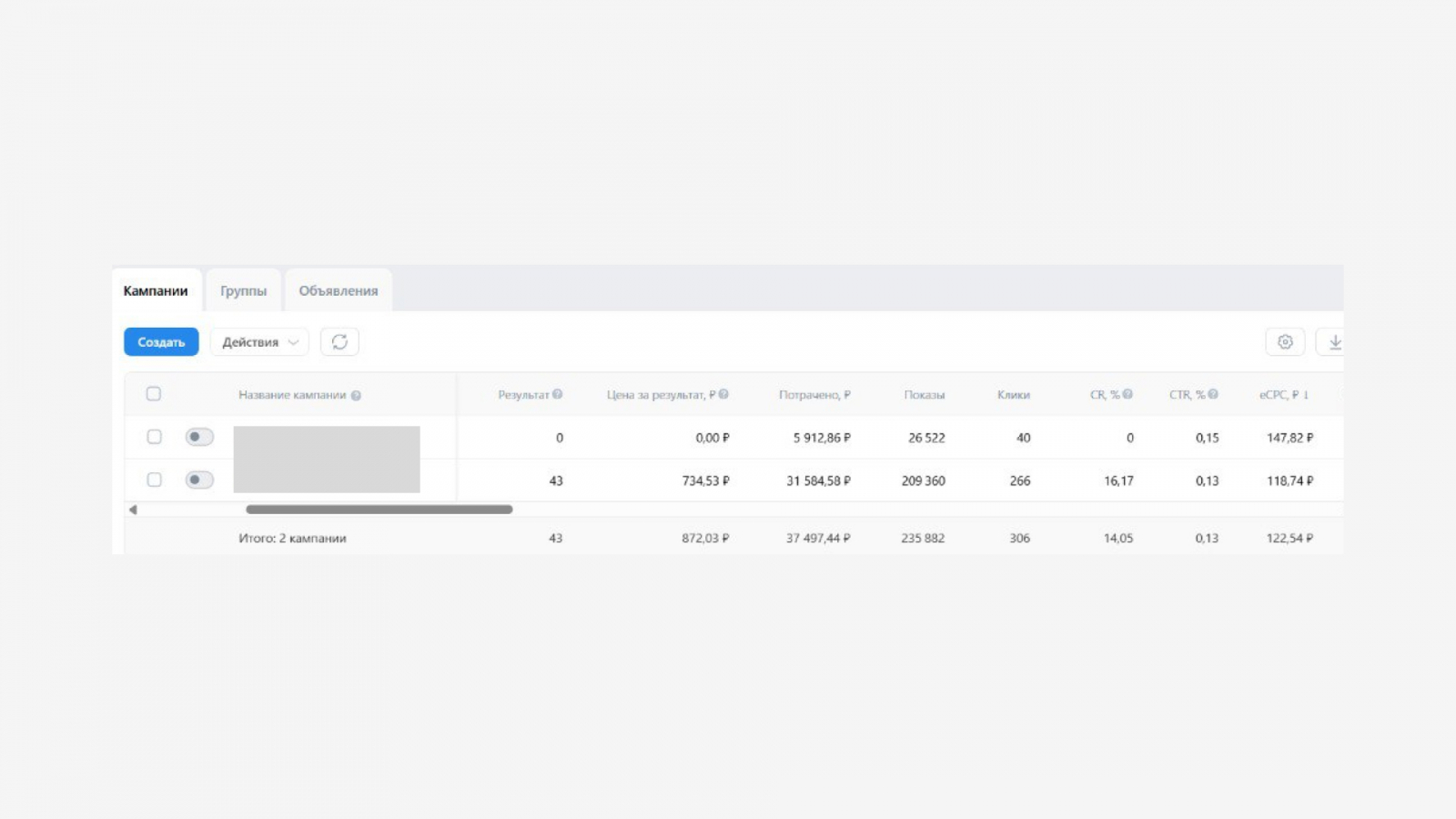This screenshot has height=819, width=1456.
Task: Click the 0,00 ₽ price-per-result cell
Action: point(713,438)
